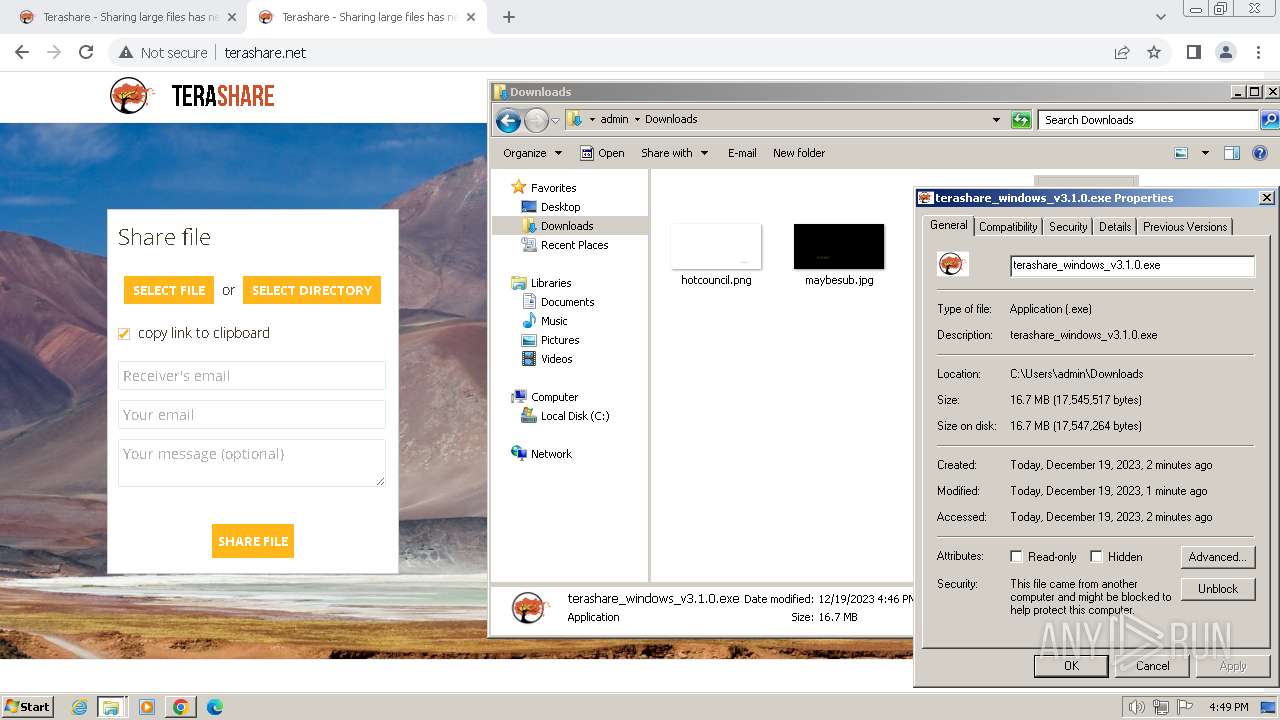Open recent pages dropdown next to Explorer arrows
The width and height of the screenshot is (1280, 720).
tap(555, 121)
